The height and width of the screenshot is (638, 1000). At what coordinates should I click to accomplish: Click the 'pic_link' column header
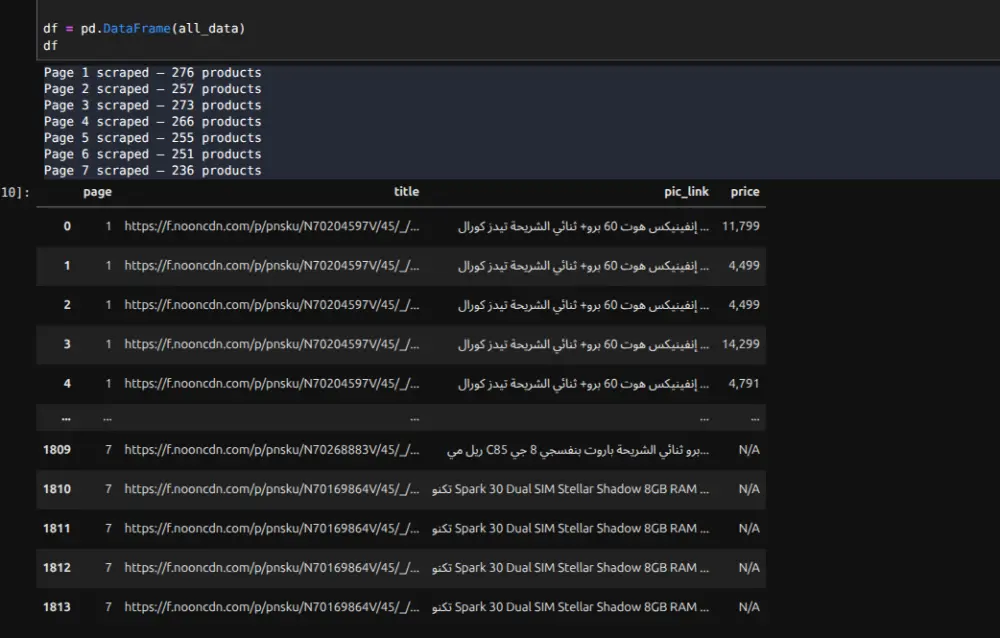[x=686, y=191]
